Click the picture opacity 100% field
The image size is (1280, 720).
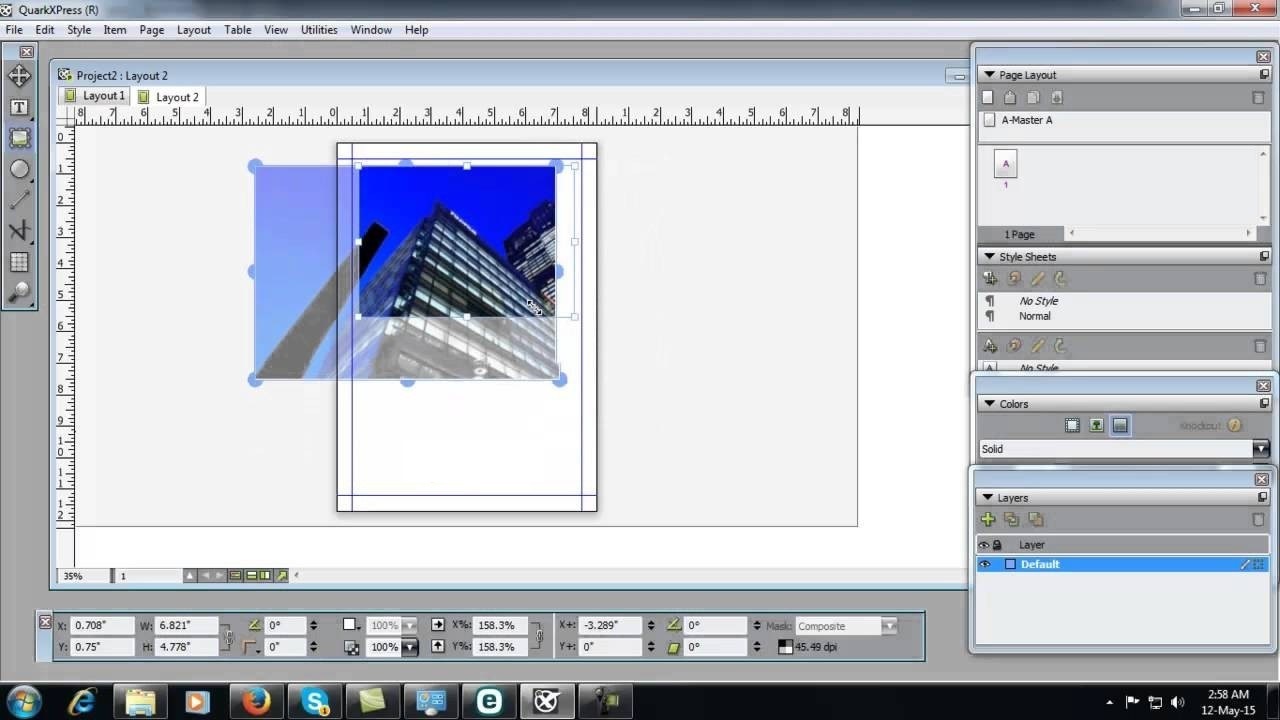(385, 647)
